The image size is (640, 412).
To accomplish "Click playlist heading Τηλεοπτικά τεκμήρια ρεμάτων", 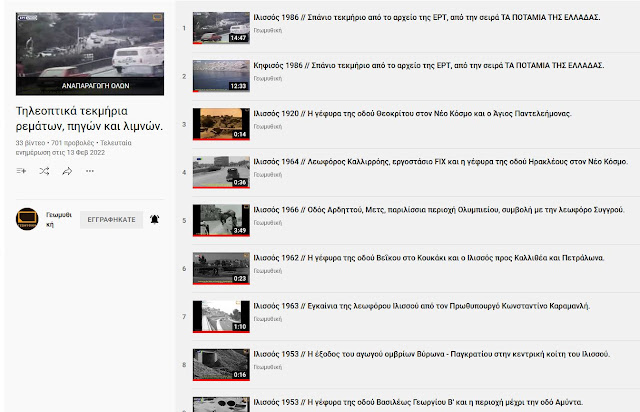I will [x=89, y=119].
